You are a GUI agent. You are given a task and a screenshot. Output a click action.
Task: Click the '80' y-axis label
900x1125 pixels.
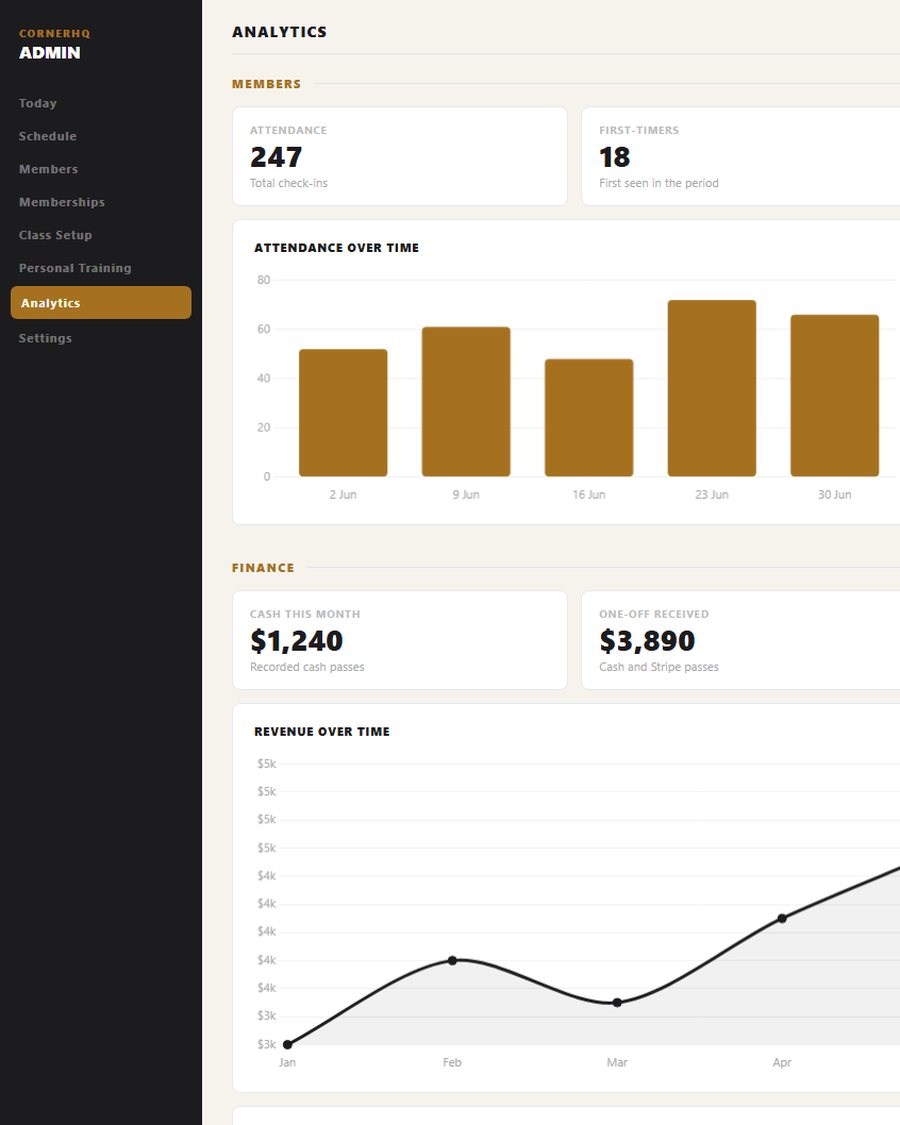tap(263, 280)
